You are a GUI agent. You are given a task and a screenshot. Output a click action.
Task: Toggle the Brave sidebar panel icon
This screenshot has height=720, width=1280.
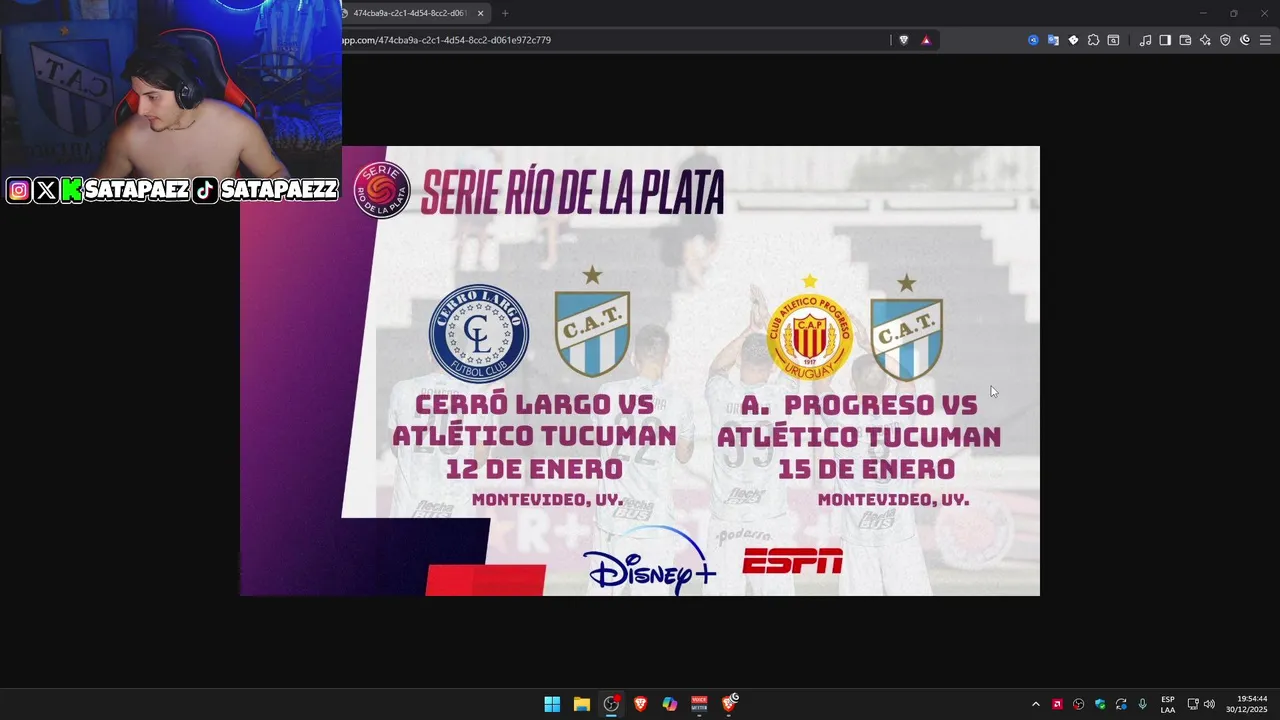pyautogui.click(x=1165, y=40)
